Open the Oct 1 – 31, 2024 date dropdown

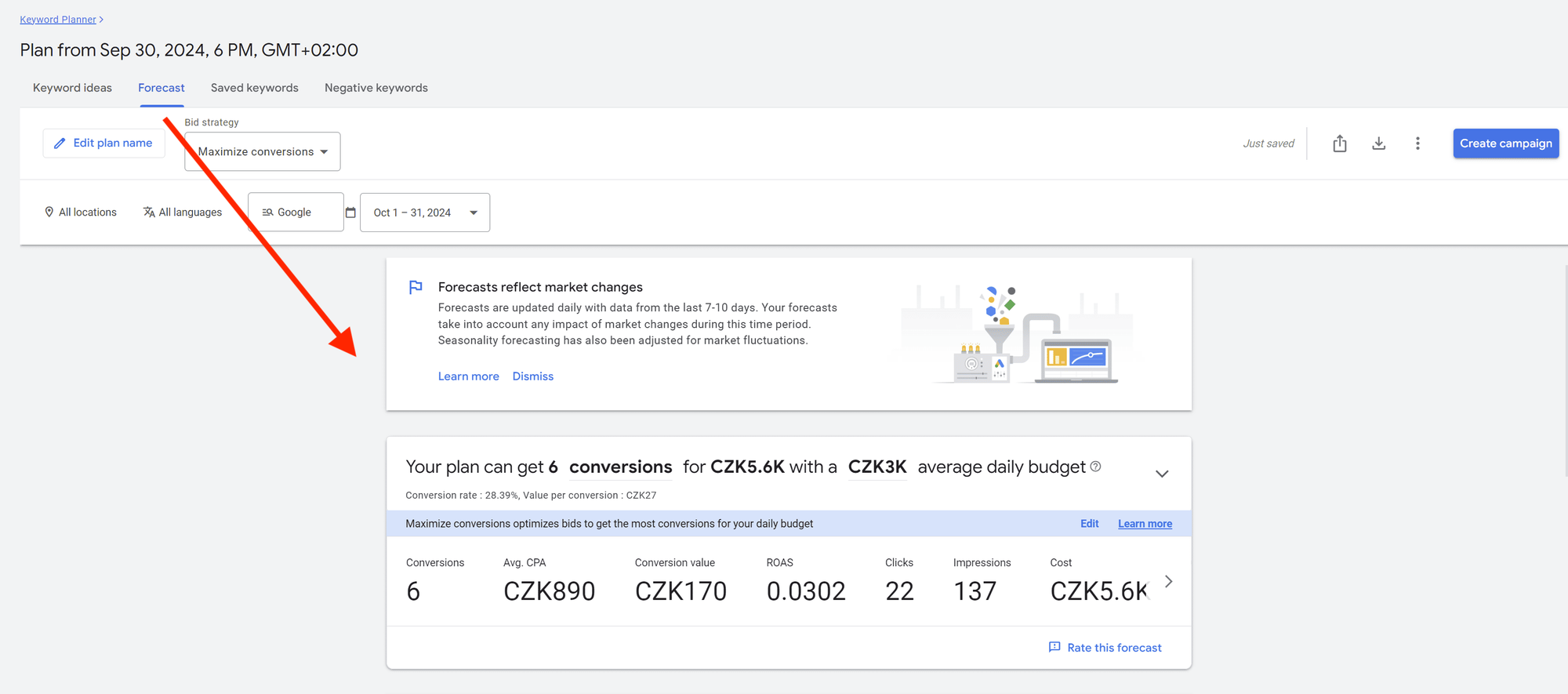click(425, 213)
